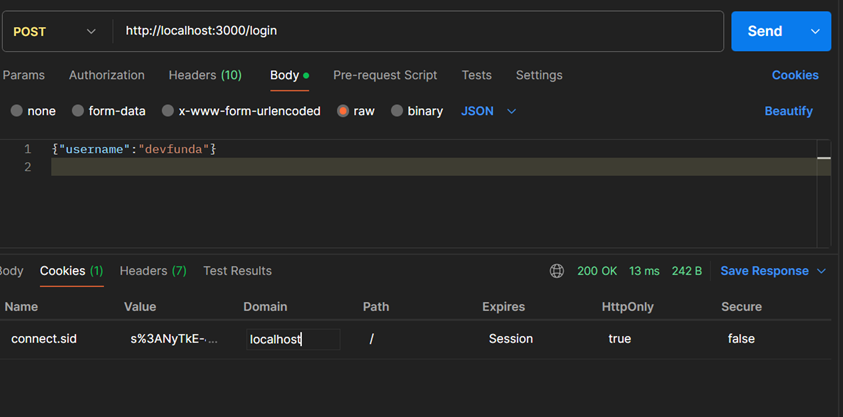Select the binary body option
The height and width of the screenshot is (417, 843).
tap(397, 111)
